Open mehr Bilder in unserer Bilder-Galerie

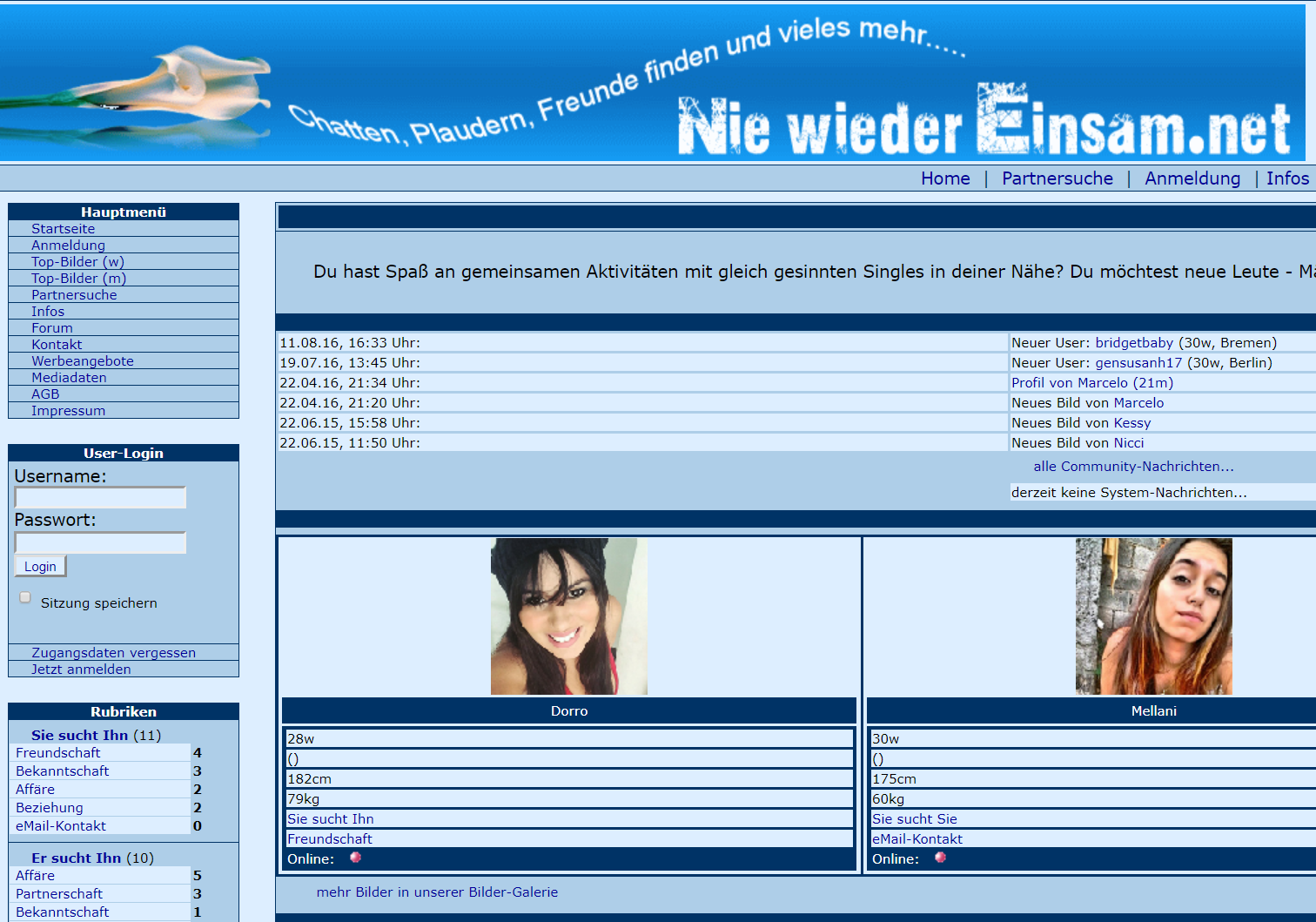coord(437,892)
